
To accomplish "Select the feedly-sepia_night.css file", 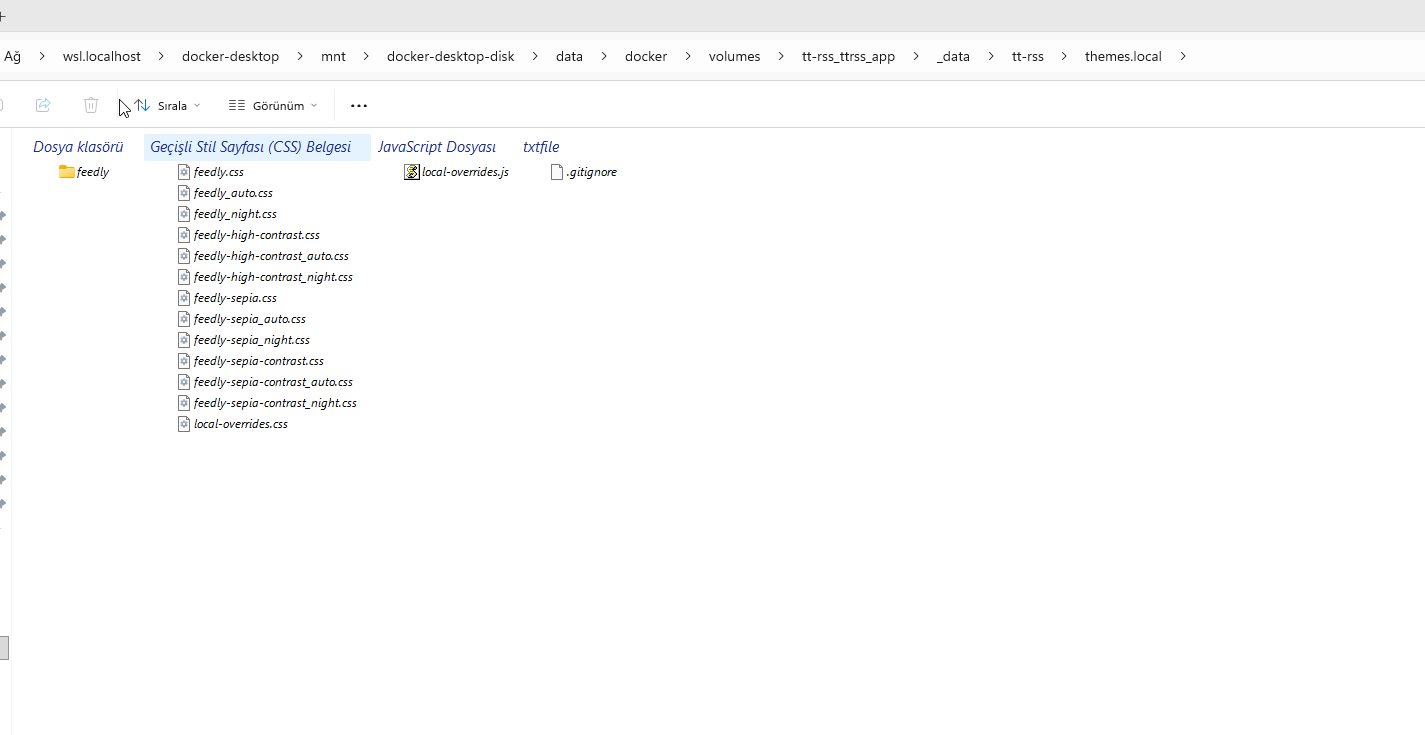I will point(244,340).
